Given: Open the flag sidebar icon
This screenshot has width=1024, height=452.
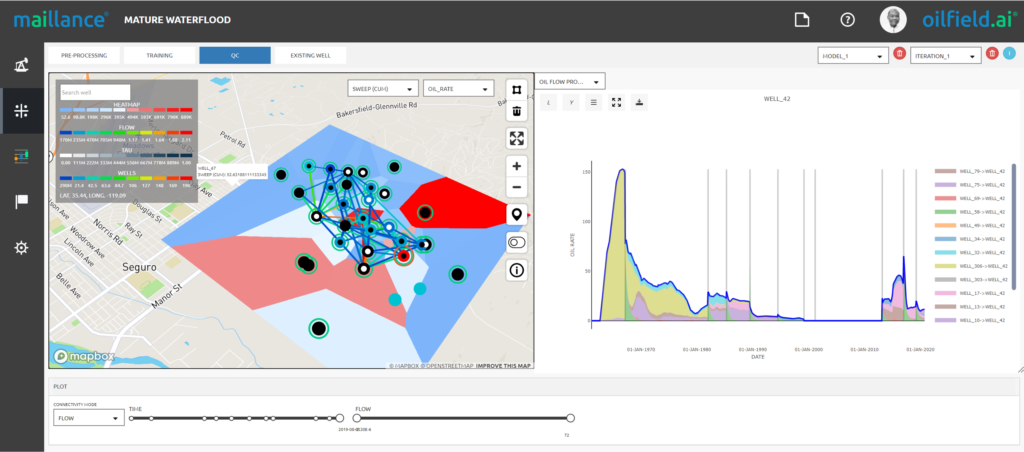Looking at the screenshot, I should point(22,202).
